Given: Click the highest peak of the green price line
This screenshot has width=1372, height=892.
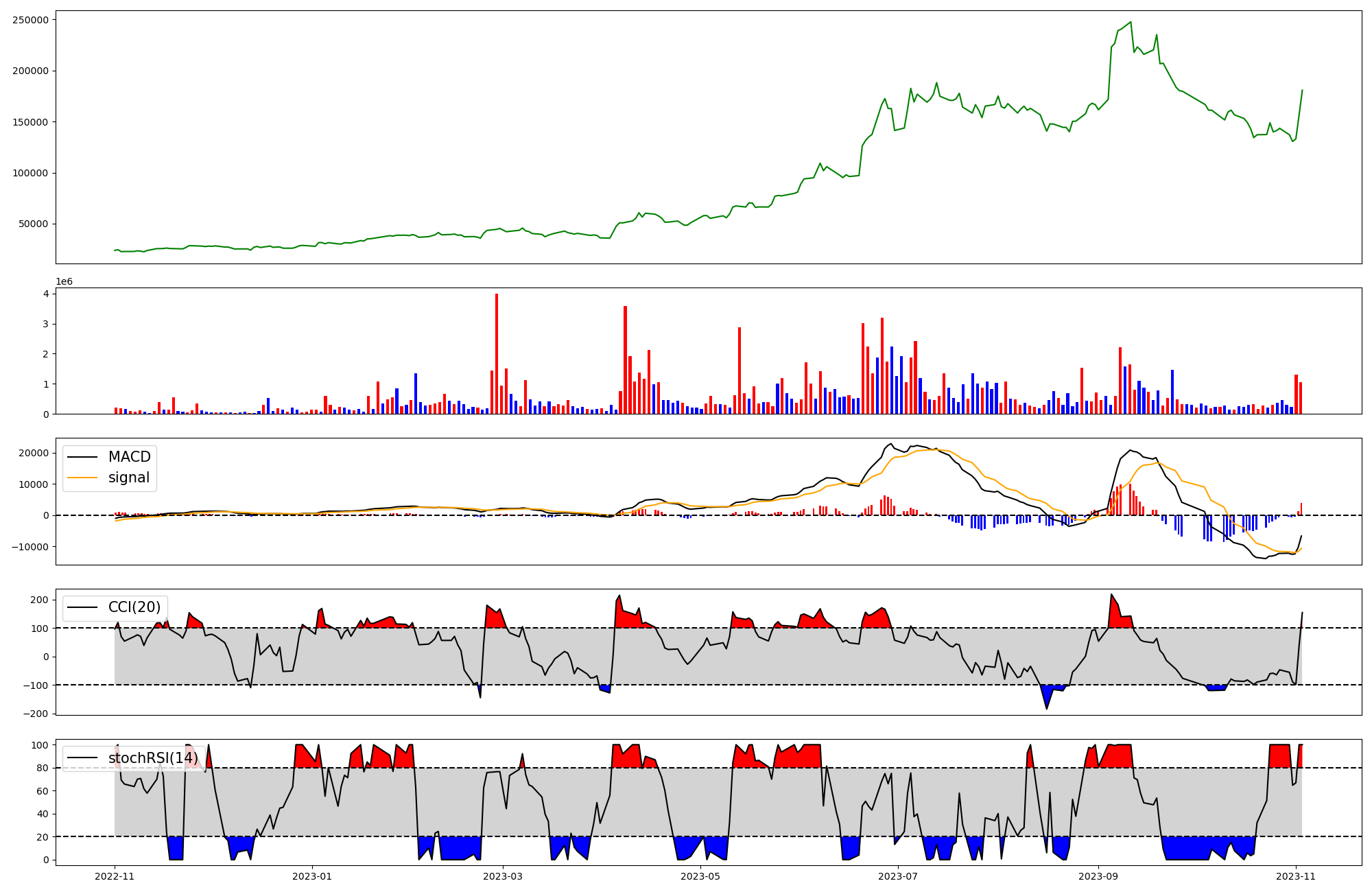Looking at the screenshot, I should pos(1131,22).
